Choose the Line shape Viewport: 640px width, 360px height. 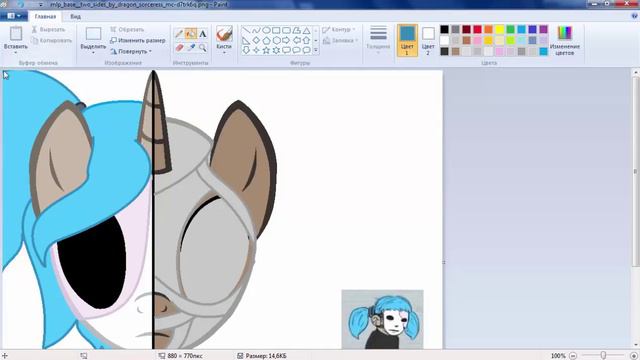point(246,31)
